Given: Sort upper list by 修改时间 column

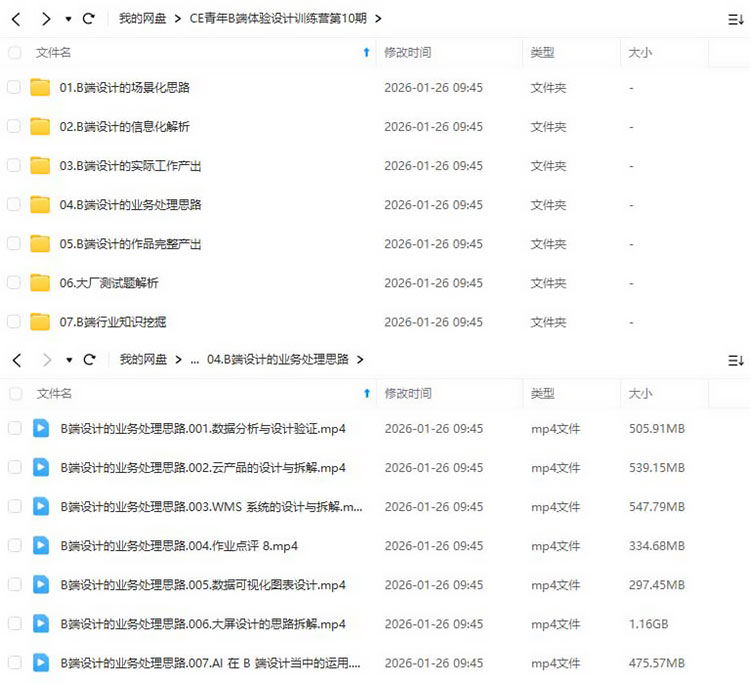Looking at the screenshot, I should [x=408, y=52].
